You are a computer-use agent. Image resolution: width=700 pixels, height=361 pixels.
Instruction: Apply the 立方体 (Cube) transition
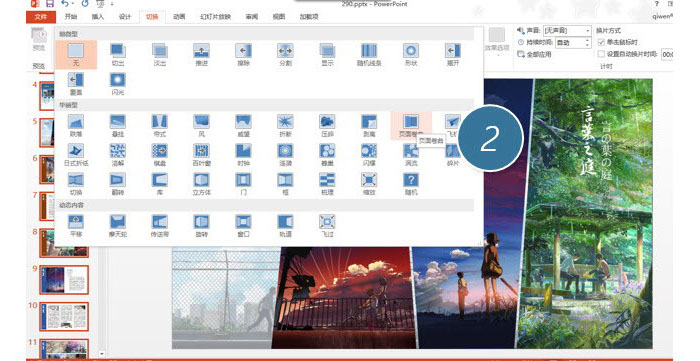tap(202, 184)
